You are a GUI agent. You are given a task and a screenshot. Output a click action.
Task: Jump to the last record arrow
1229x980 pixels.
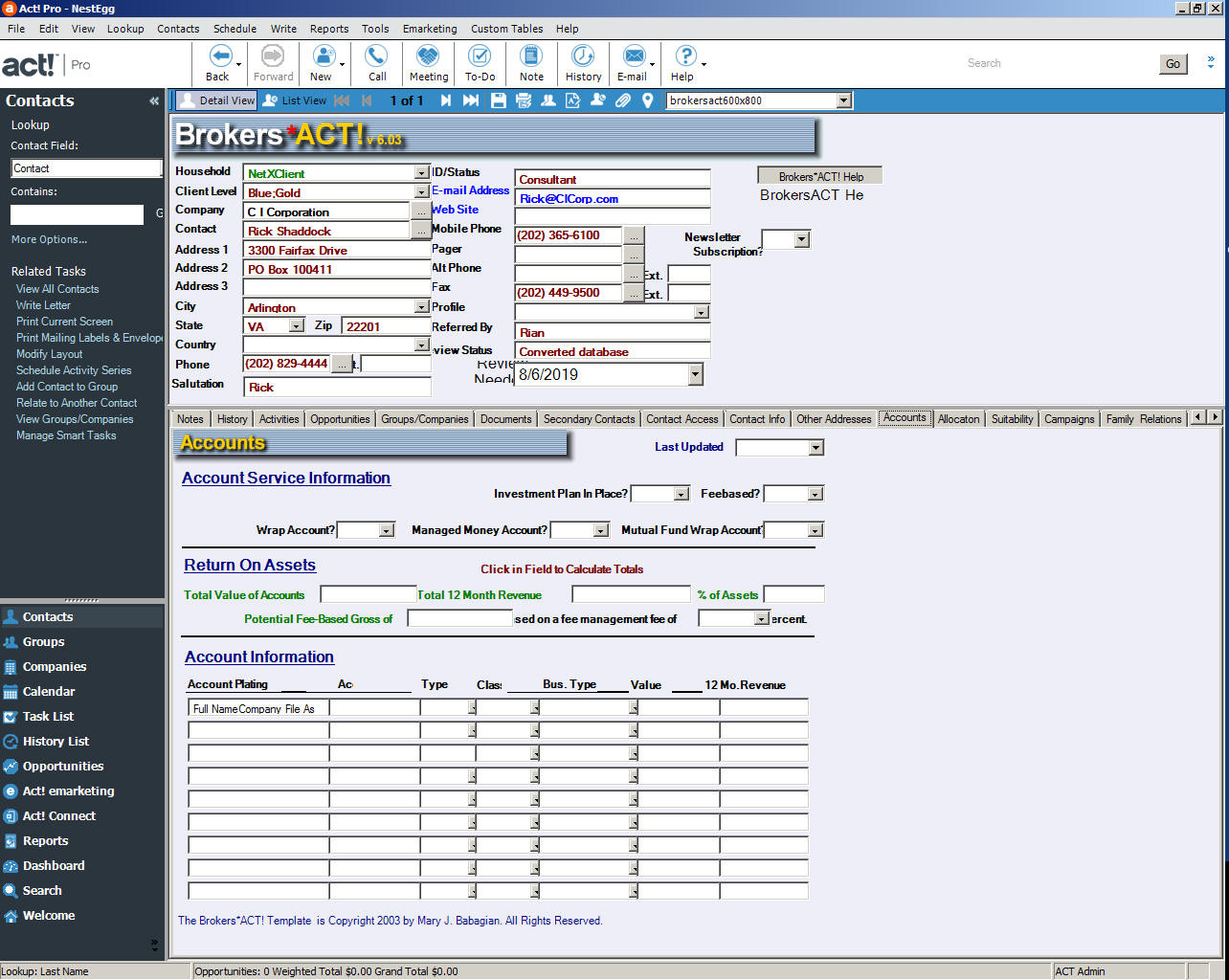click(471, 100)
